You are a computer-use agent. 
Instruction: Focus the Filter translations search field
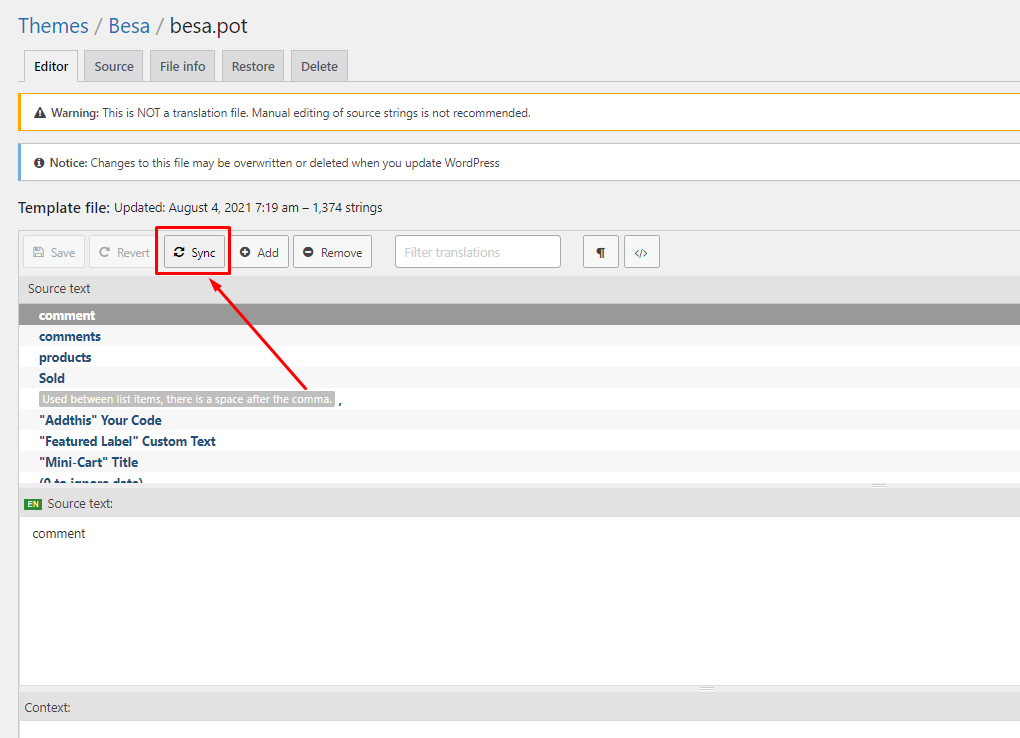click(x=477, y=252)
